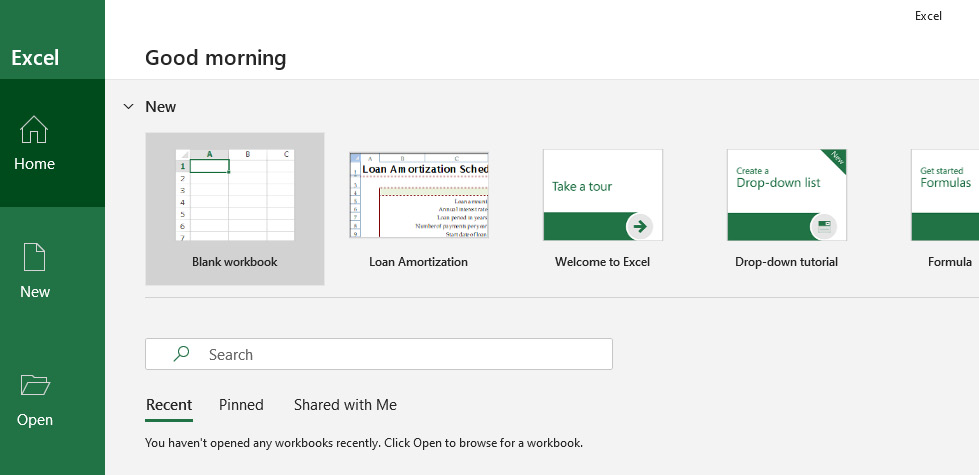Click the magnifier icon in Search box
Image resolution: width=979 pixels, height=475 pixels.
point(181,354)
